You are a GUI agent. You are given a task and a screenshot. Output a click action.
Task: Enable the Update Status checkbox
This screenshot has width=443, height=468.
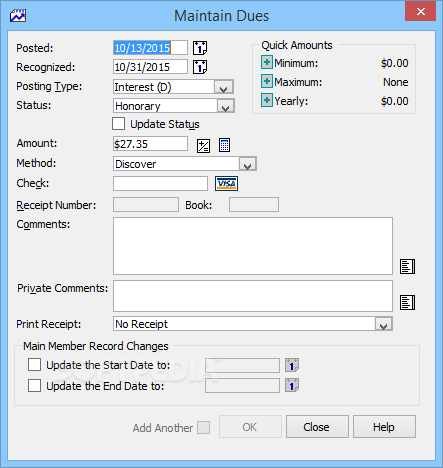pyautogui.click(x=119, y=124)
